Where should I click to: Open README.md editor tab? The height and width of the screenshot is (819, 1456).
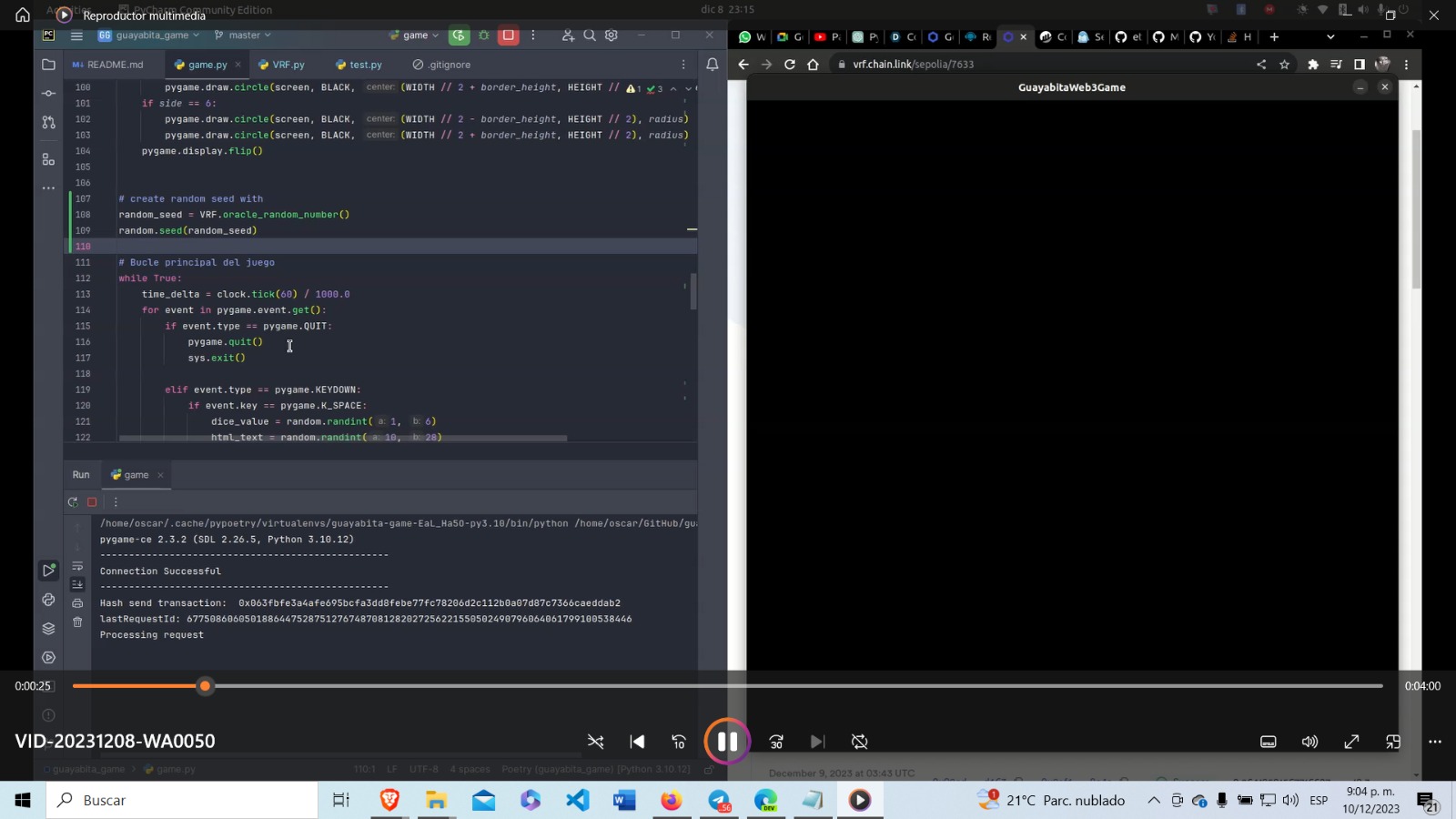point(108,65)
